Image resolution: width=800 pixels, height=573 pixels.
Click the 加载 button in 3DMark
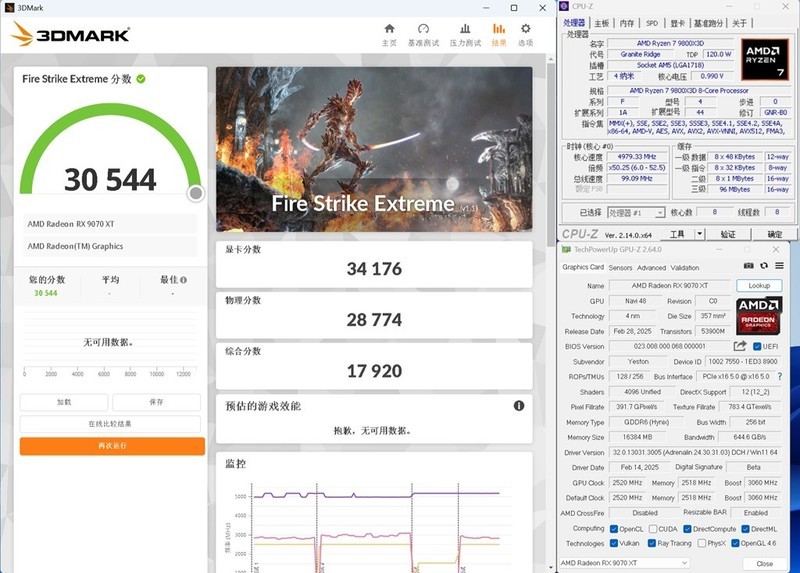[x=64, y=402]
